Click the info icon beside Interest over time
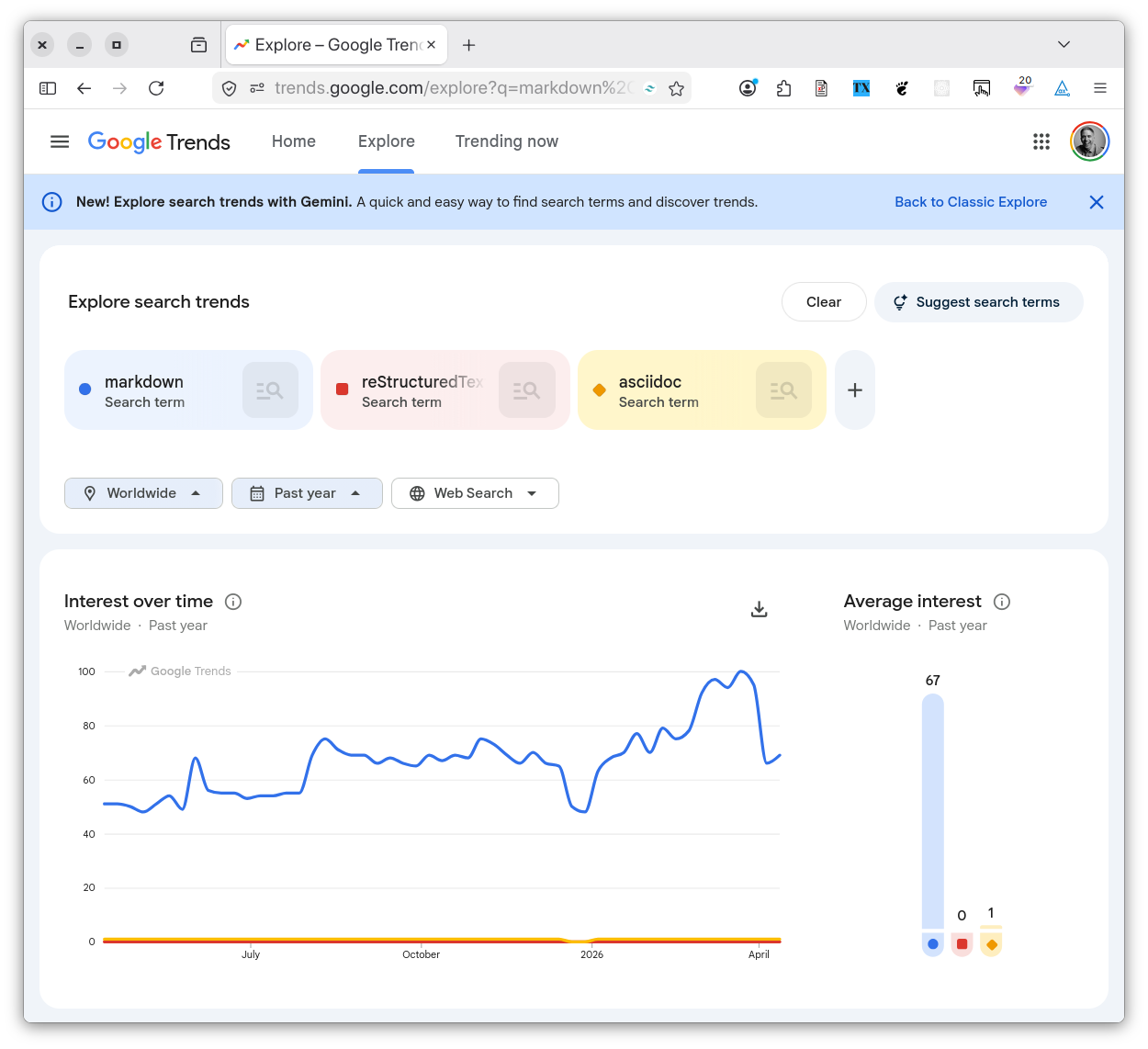Viewport: 1148px width, 1049px height. click(x=233, y=601)
